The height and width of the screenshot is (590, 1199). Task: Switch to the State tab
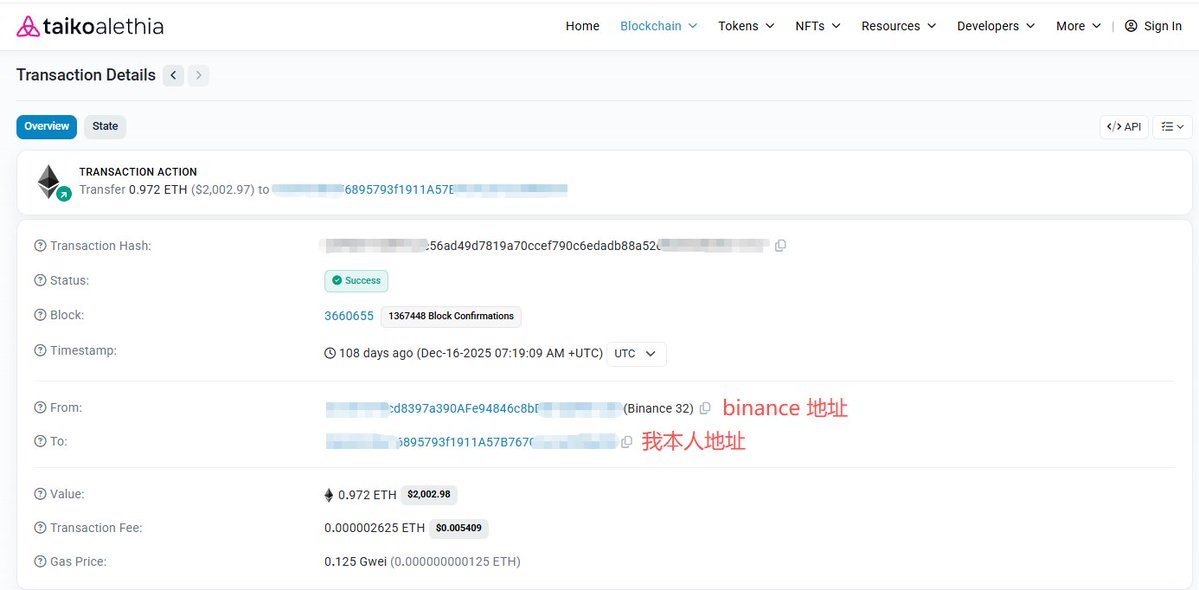pyautogui.click(x=106, y=126)
